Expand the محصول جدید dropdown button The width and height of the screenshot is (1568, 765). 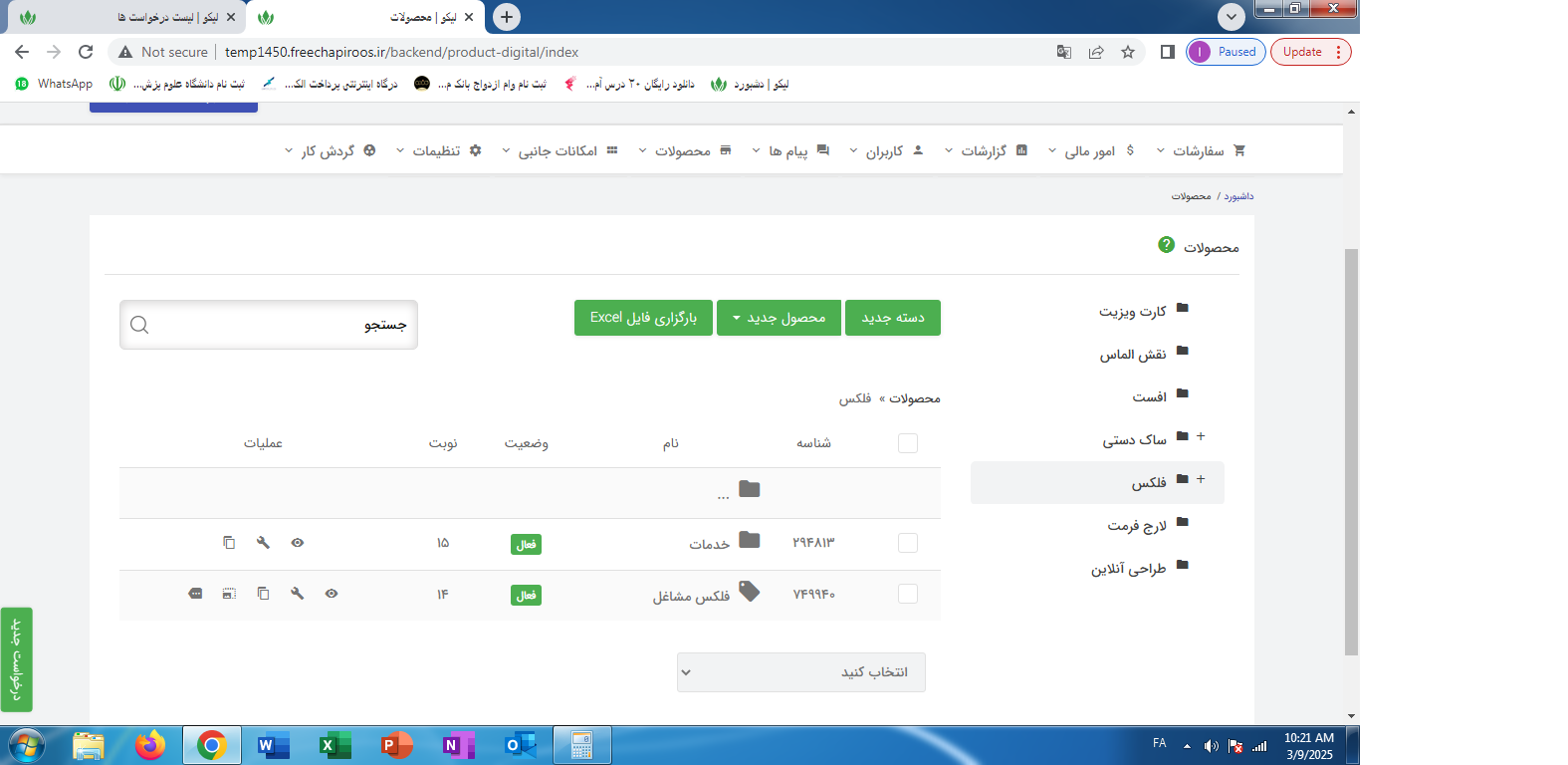[x=779, y=318]
